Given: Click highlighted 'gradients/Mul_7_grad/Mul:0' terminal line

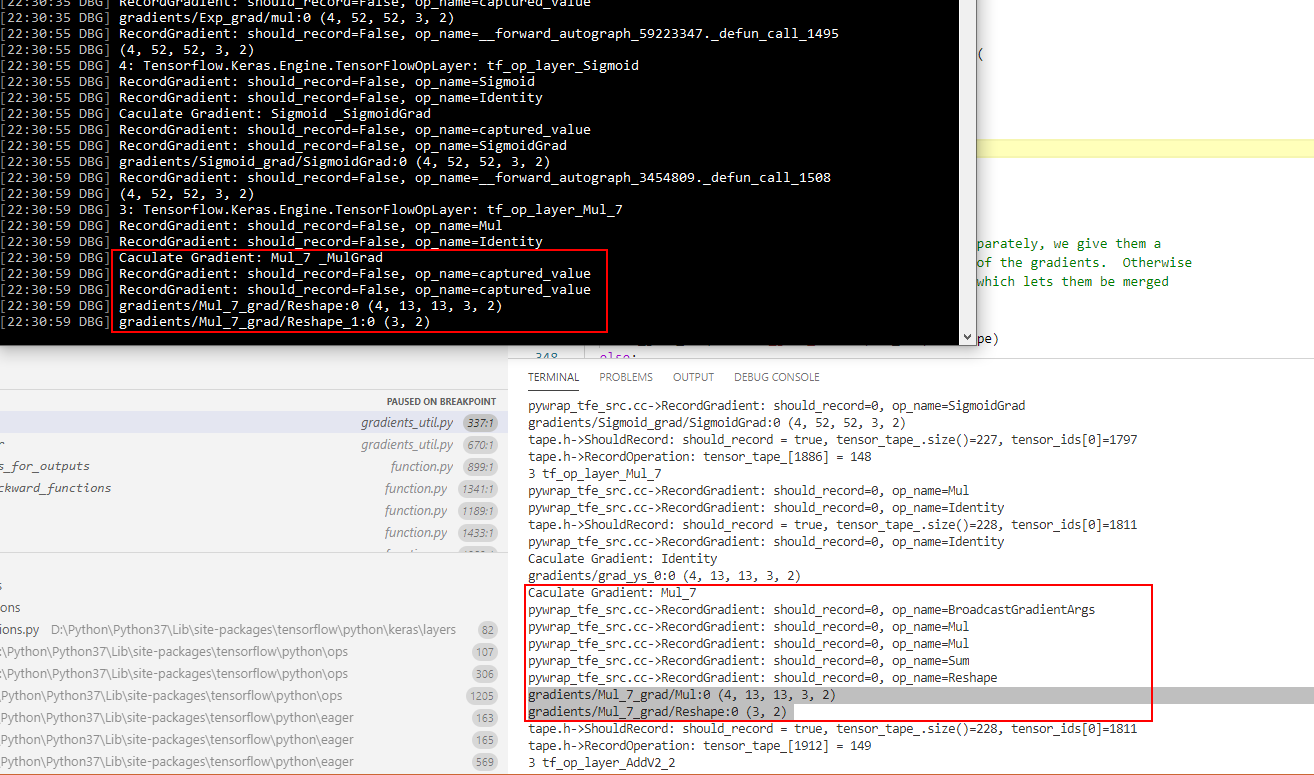Looking at the screenshot, I should 682,695.
